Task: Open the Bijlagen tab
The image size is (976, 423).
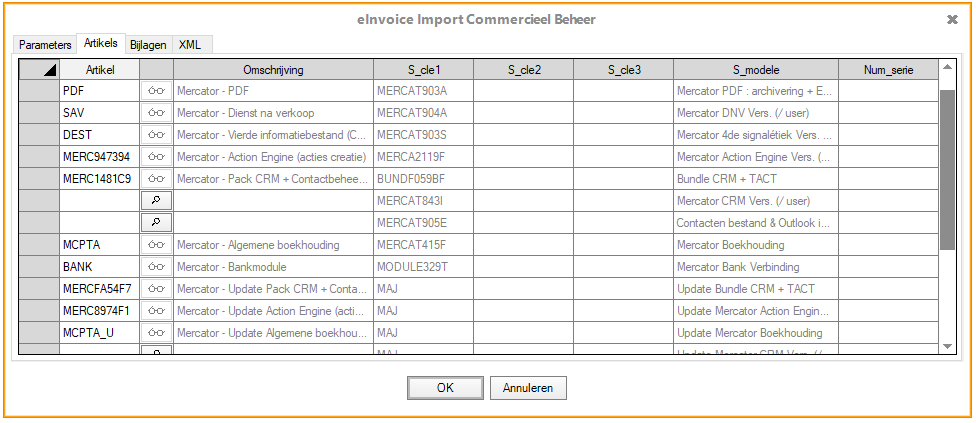Action: pos(148,45)
